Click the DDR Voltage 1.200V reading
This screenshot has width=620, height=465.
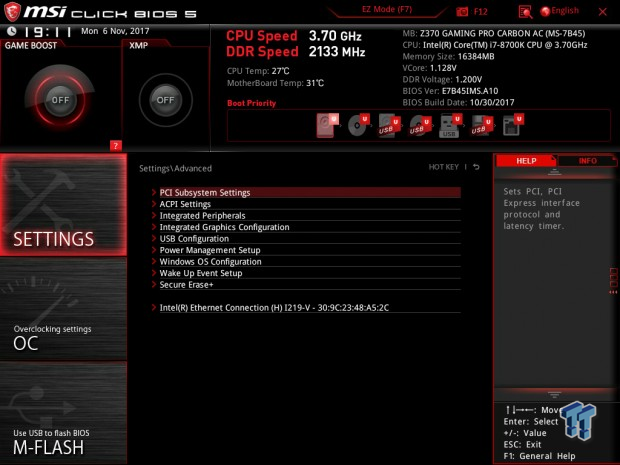click(x=442, y=79)
